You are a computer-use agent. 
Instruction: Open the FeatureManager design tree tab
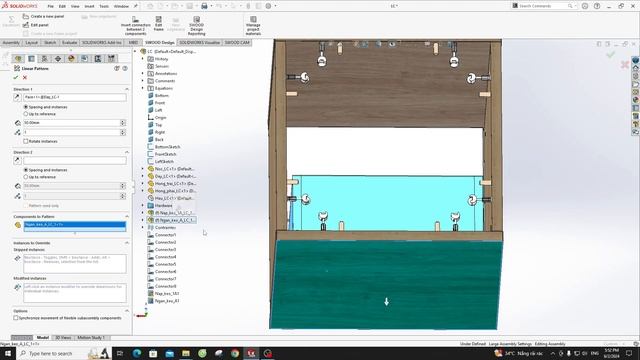[18, 59]
